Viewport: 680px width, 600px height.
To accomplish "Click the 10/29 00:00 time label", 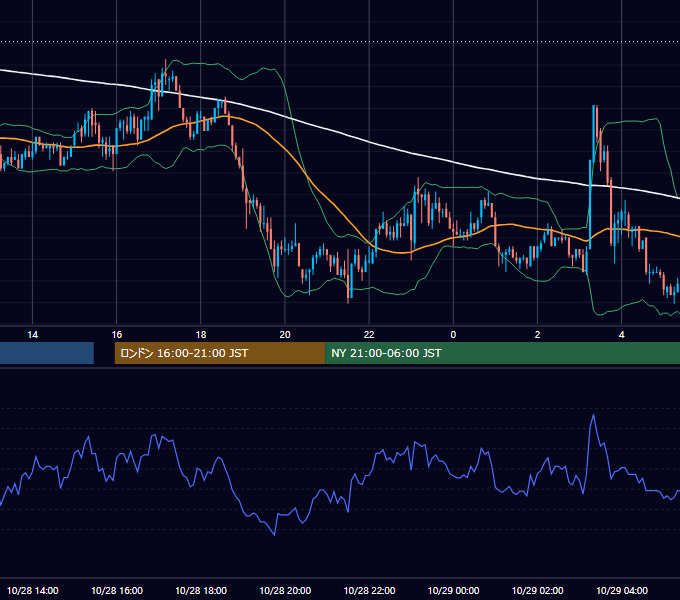I will 453,590.
